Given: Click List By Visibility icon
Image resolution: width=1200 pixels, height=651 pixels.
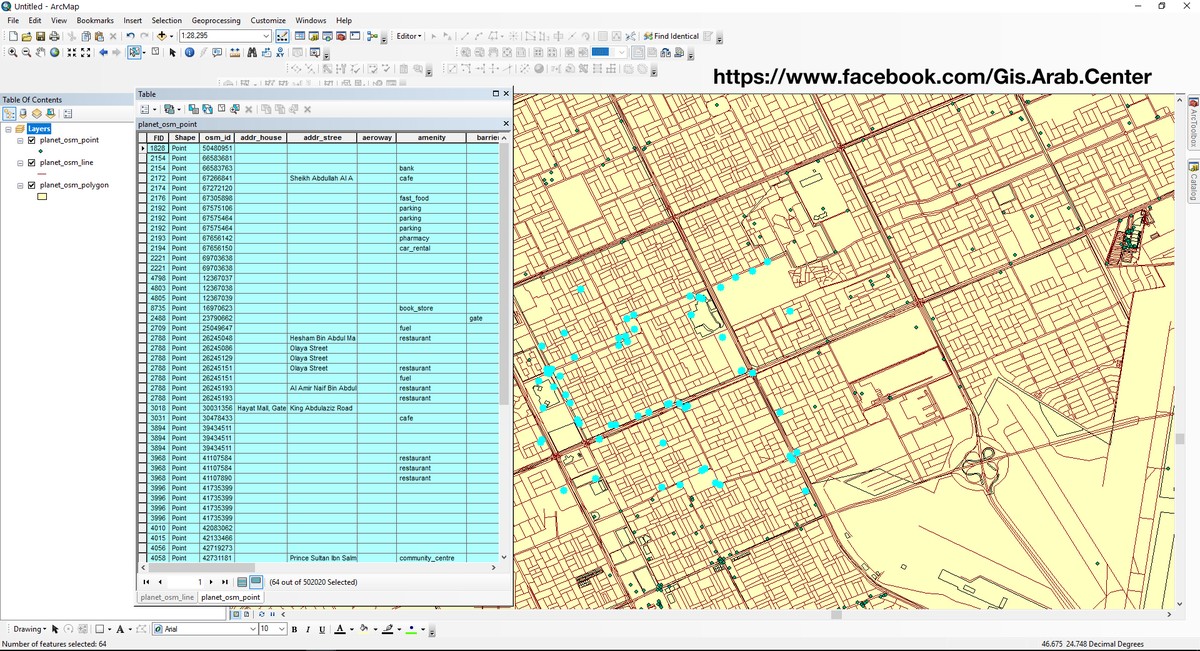Looking at the screenshot, I should tap(37, 114).
